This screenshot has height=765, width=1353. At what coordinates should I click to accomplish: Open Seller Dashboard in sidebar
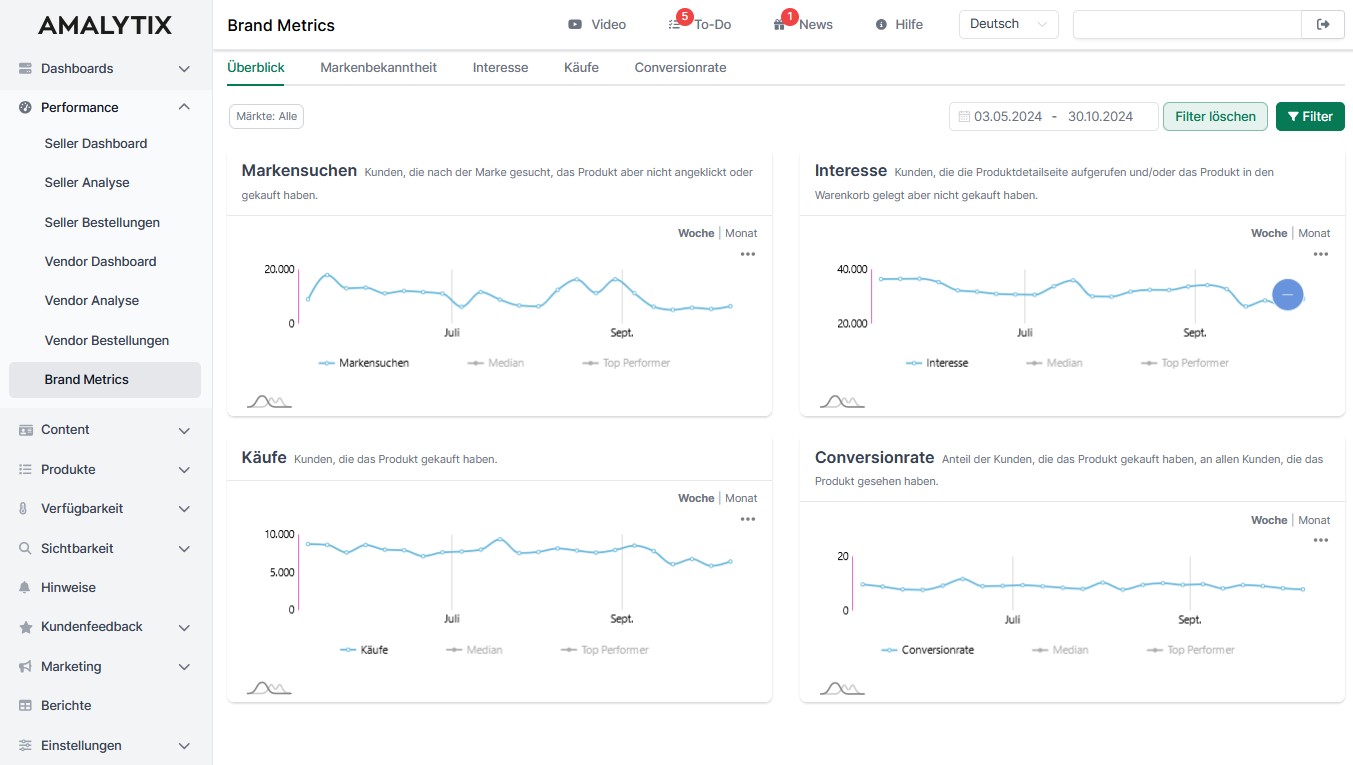(96, 143)
